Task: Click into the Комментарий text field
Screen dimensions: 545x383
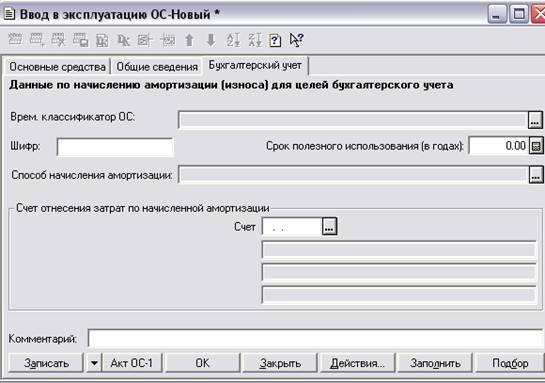Action: click(x=316, y=338)
